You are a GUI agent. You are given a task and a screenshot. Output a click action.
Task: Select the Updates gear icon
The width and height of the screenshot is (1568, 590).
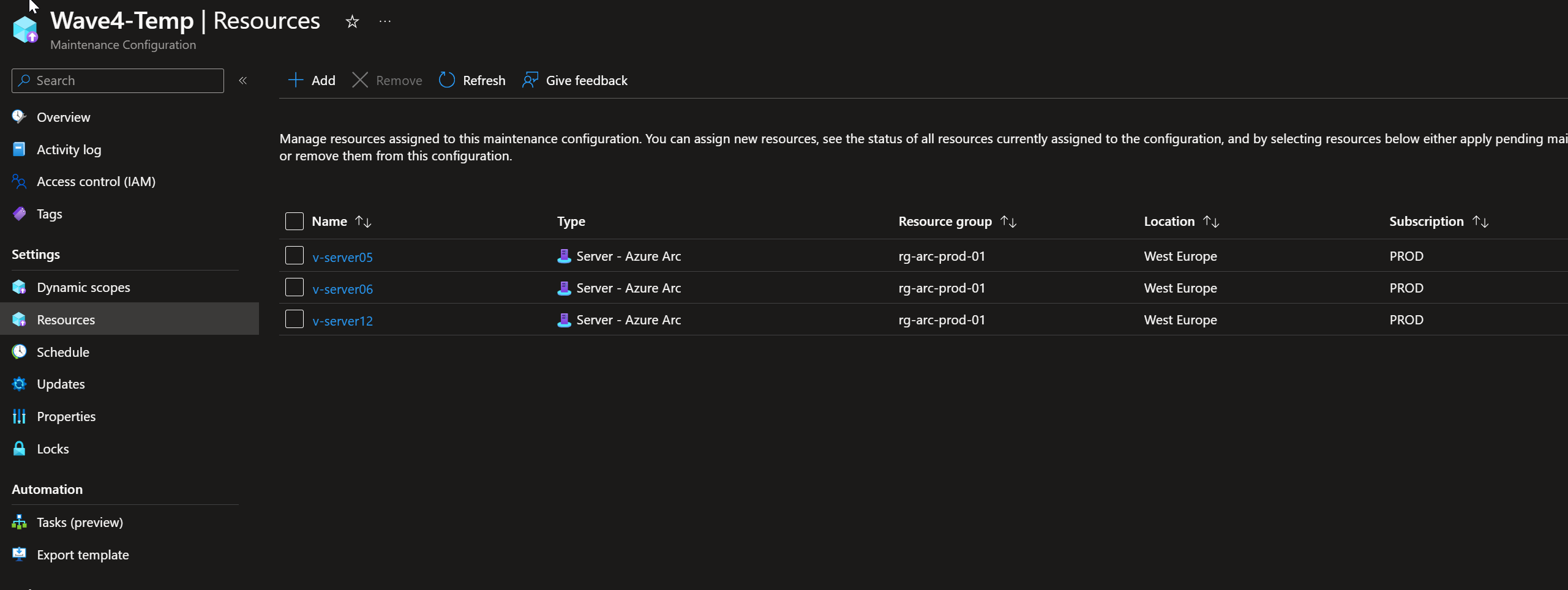19,384
